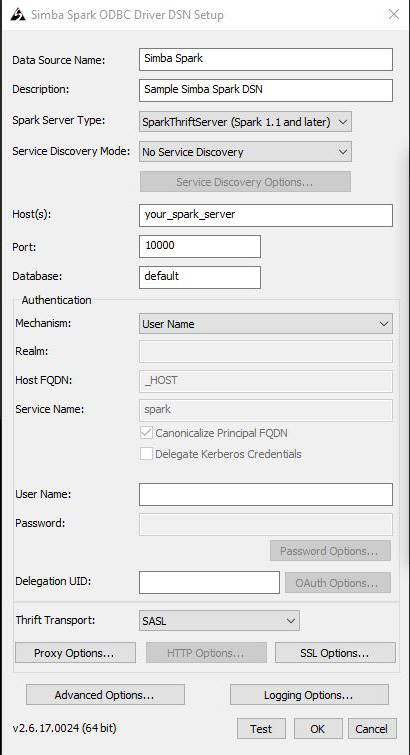Expand the Spark Server Type dropdown
The height and width of the screenshot is (755, 410).
245,122
